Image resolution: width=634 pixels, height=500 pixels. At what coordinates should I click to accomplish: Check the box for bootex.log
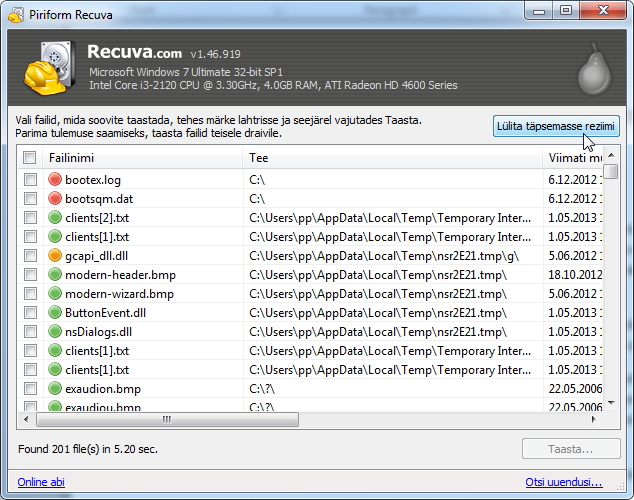click(30, 179)
